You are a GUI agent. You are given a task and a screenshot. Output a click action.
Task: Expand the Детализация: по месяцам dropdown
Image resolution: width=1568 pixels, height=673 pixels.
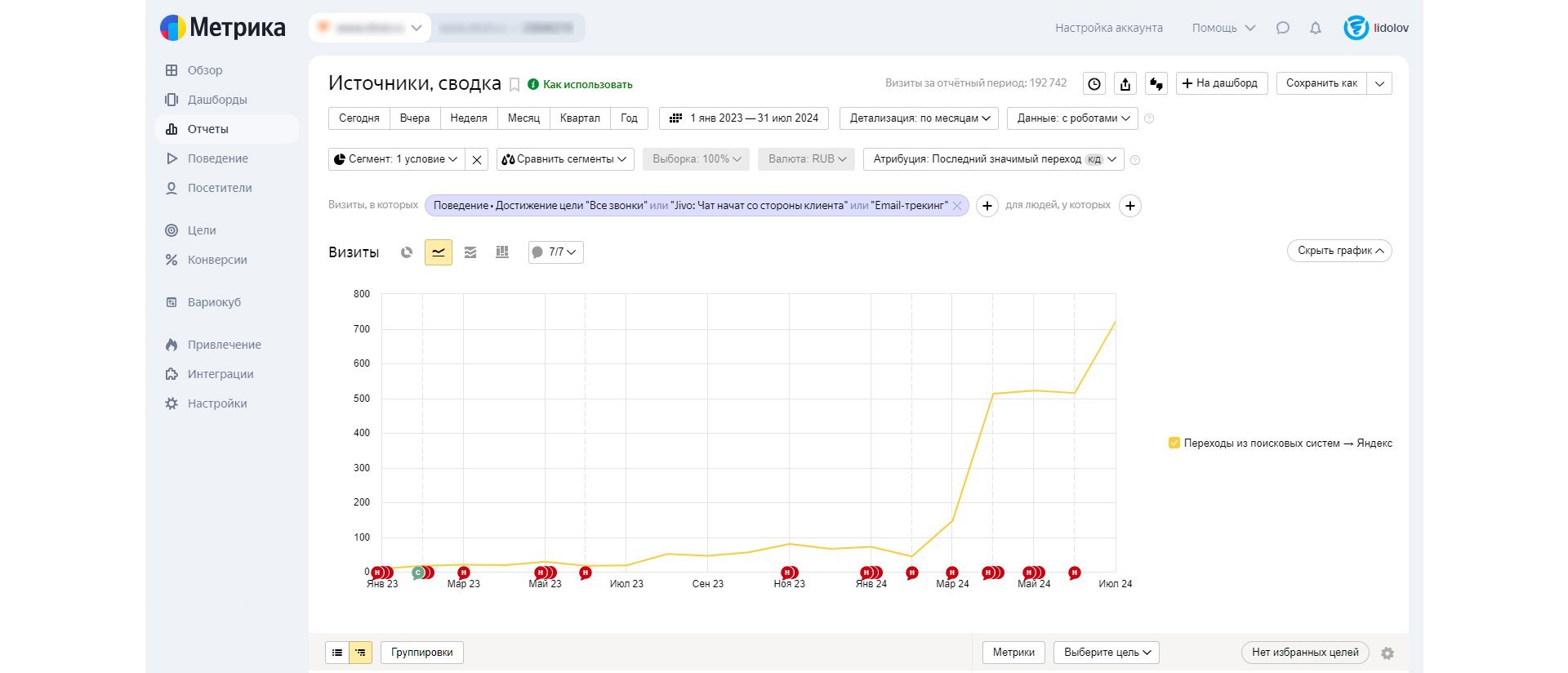tap(920, 118)
